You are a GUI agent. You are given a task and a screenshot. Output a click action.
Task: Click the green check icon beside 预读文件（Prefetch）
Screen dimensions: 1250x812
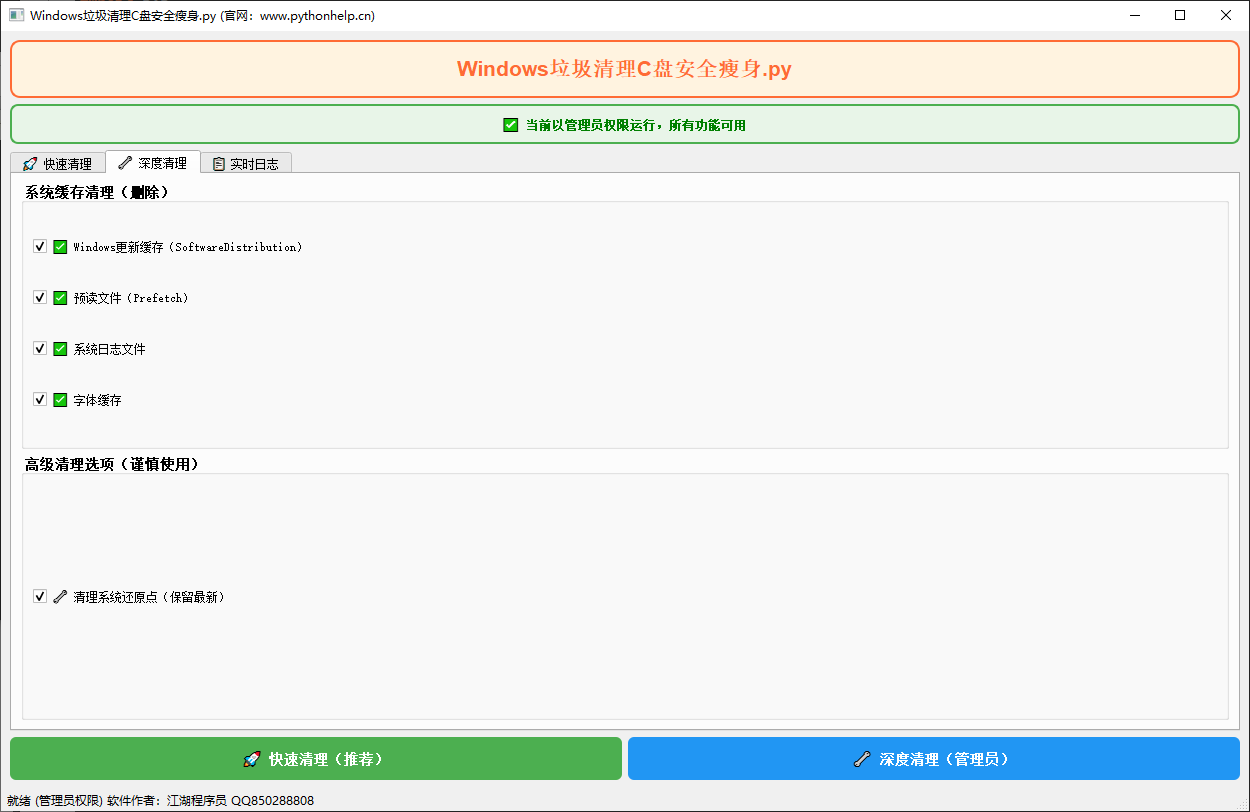(x=60, y=297)
